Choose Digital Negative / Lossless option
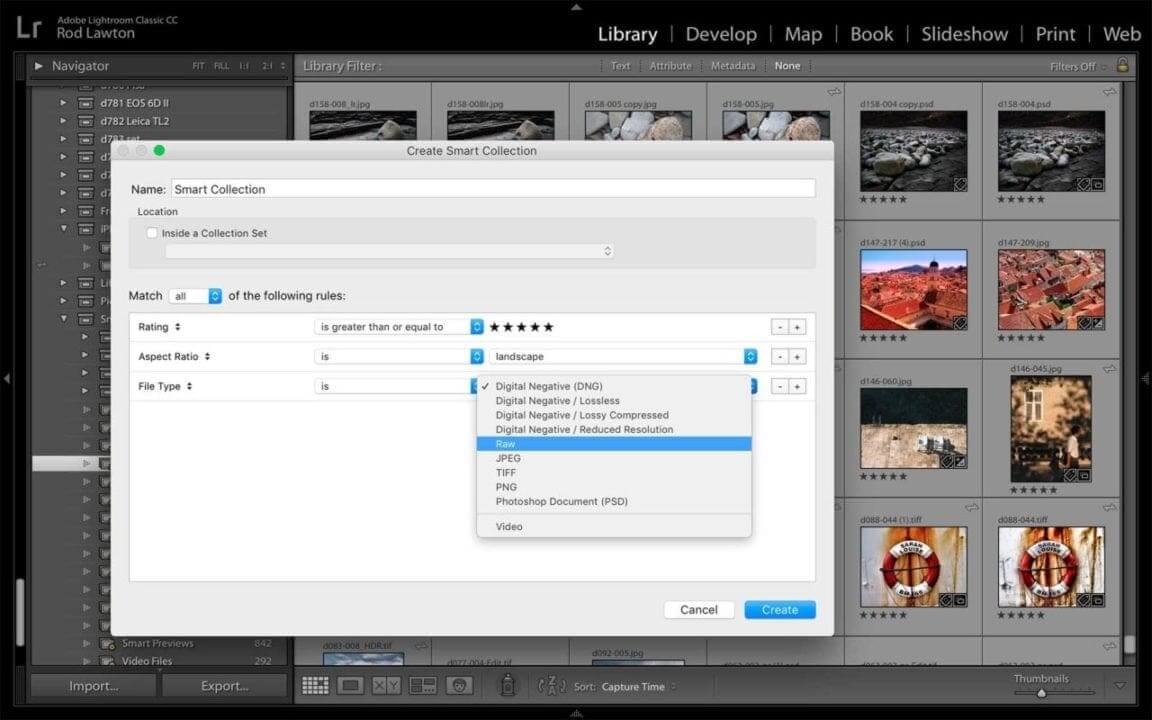 coord(614,401)
